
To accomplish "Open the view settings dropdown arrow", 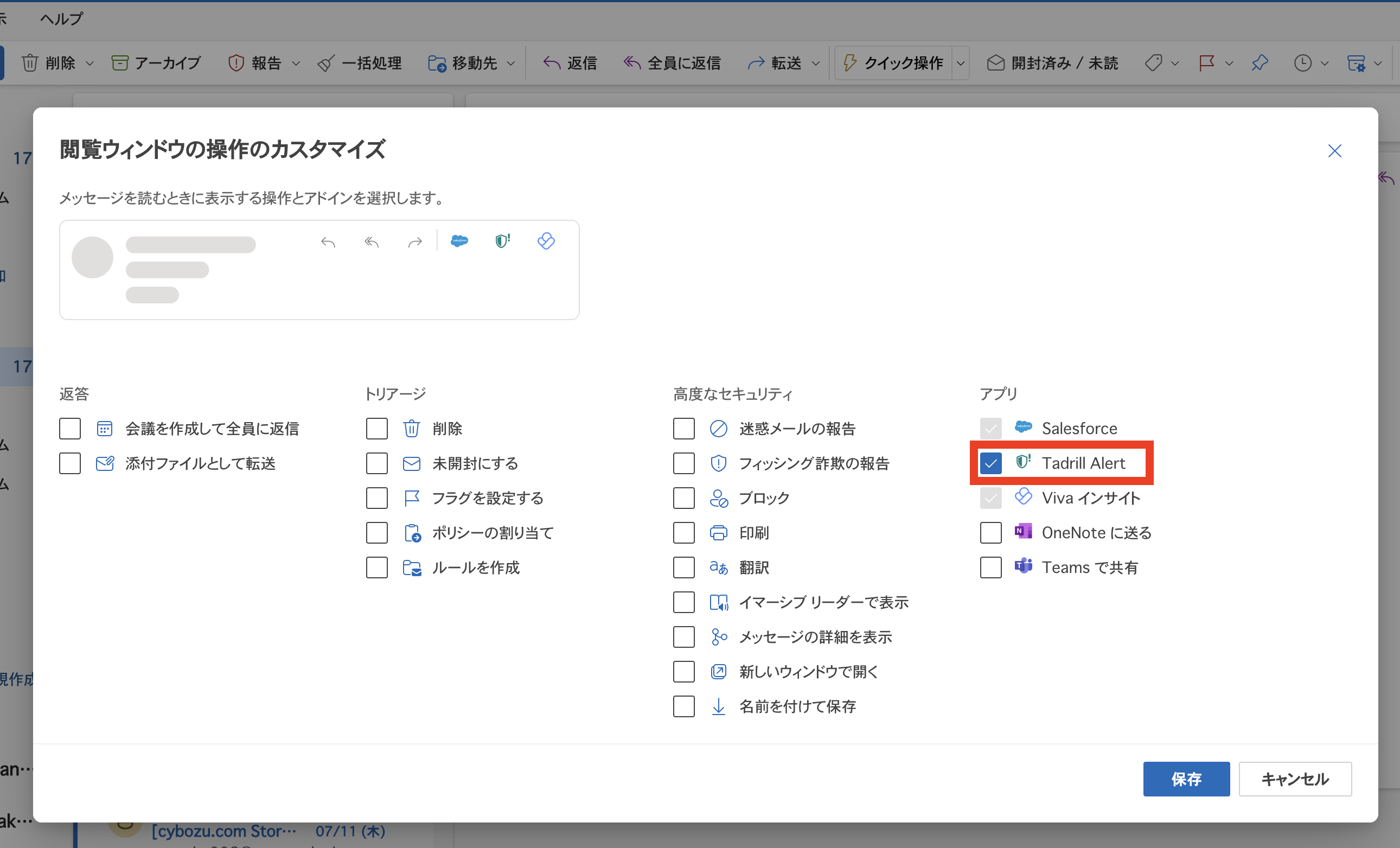I will pyautogui.click(x=1378, y=63).
